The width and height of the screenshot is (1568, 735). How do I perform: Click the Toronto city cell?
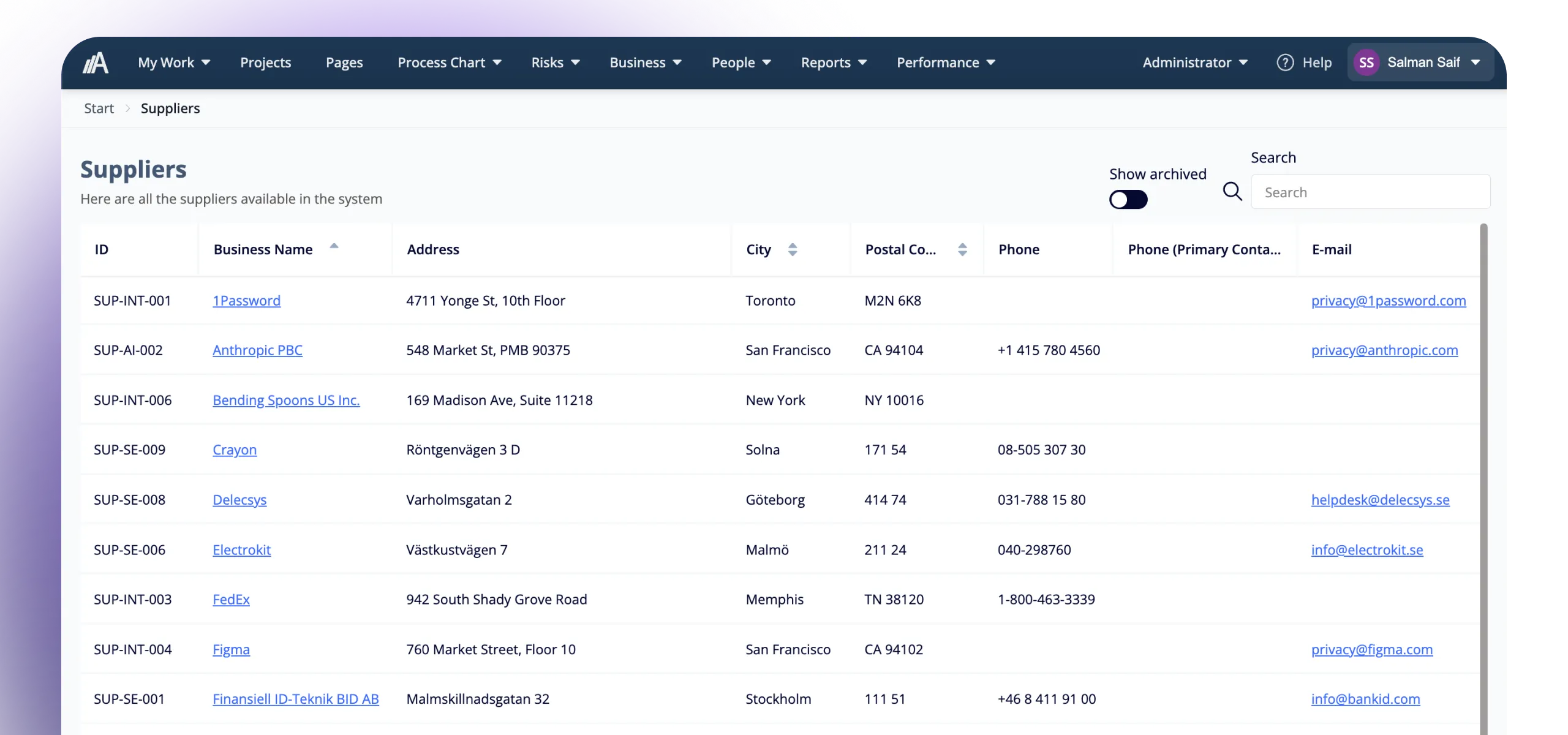point(771,301)
